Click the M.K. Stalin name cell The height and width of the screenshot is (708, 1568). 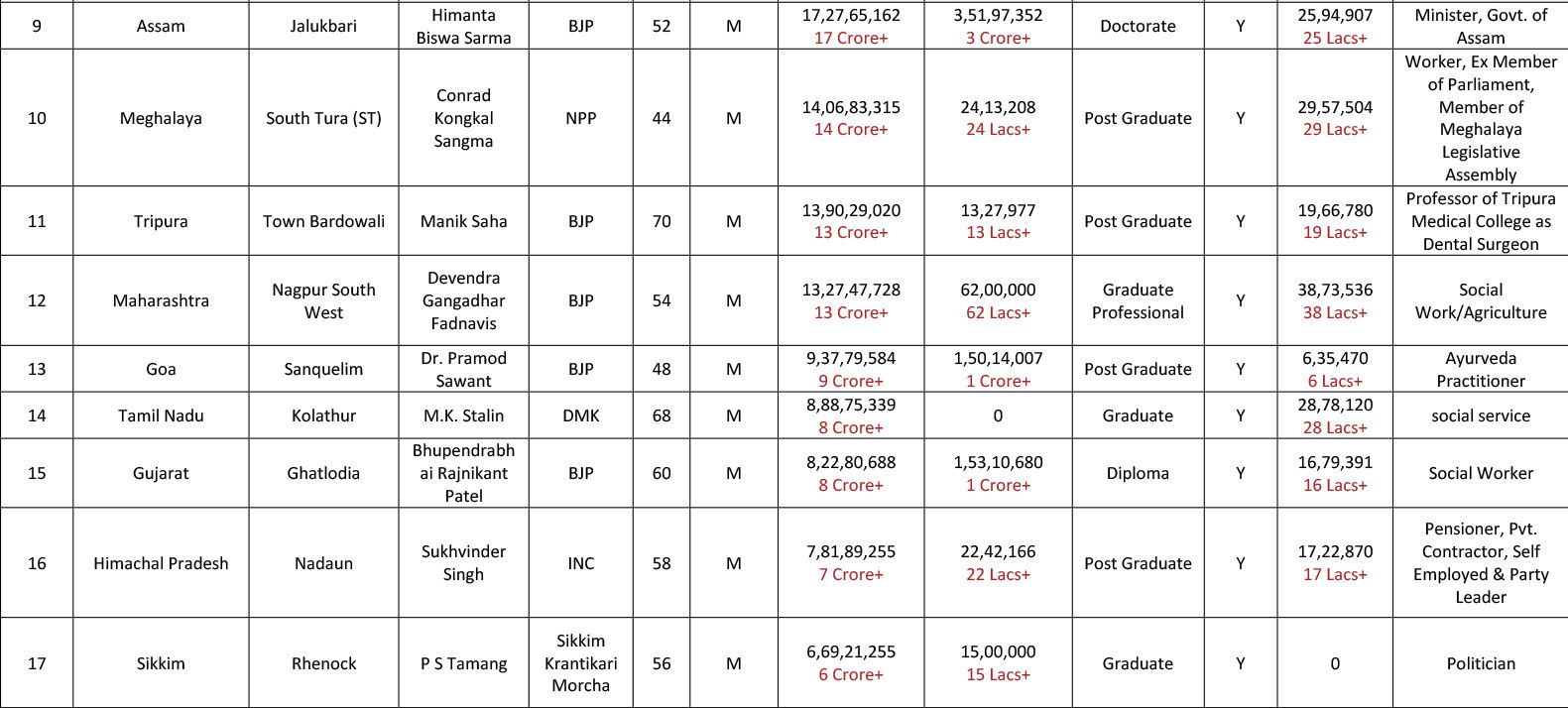click(463, 415)
